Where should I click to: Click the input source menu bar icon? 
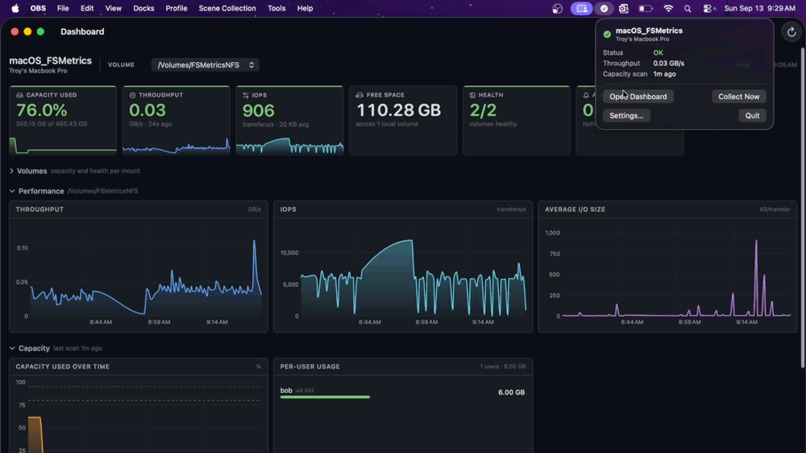(624, 8)
